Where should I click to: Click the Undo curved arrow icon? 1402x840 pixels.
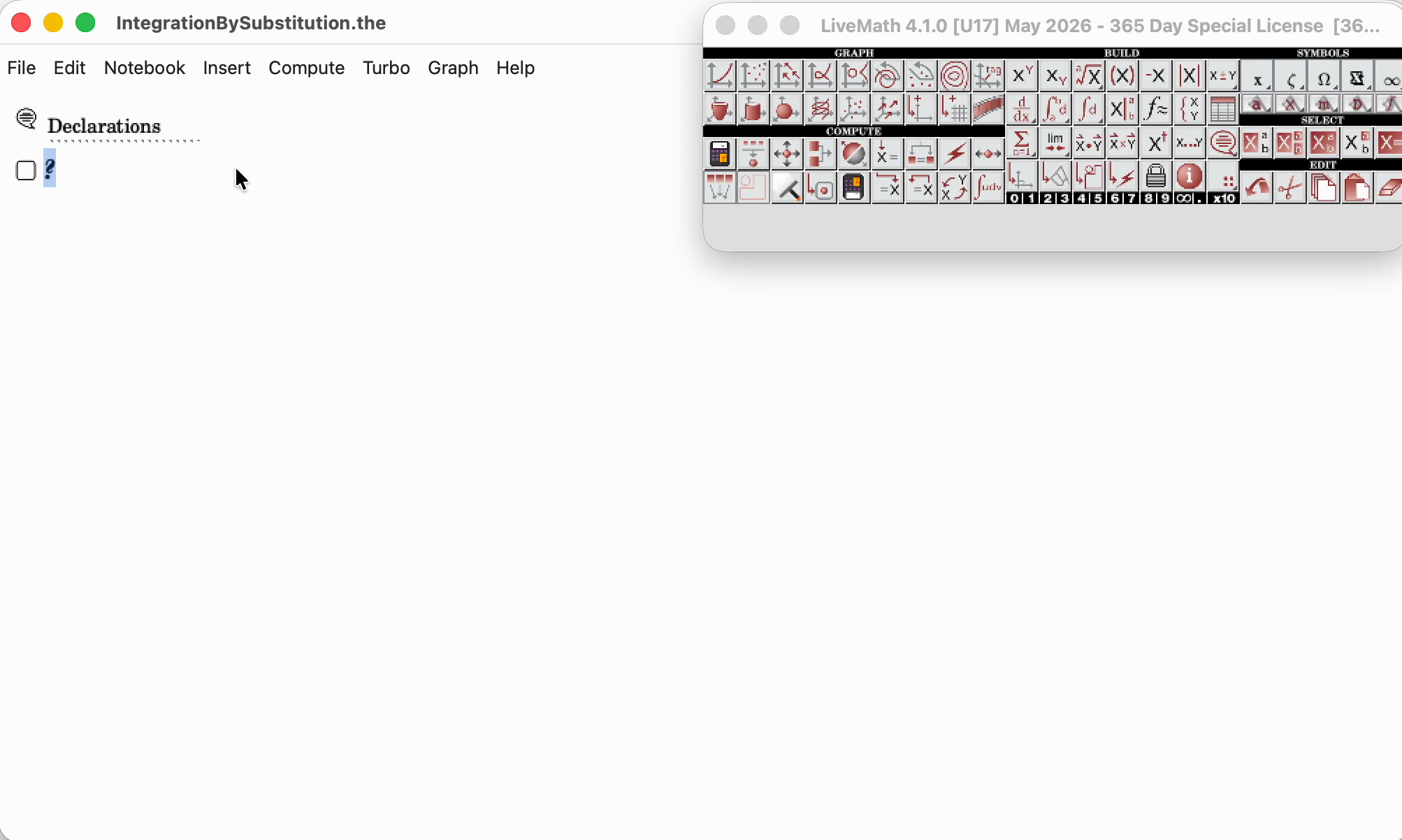pyautogui.click(x=1257, y=187)
